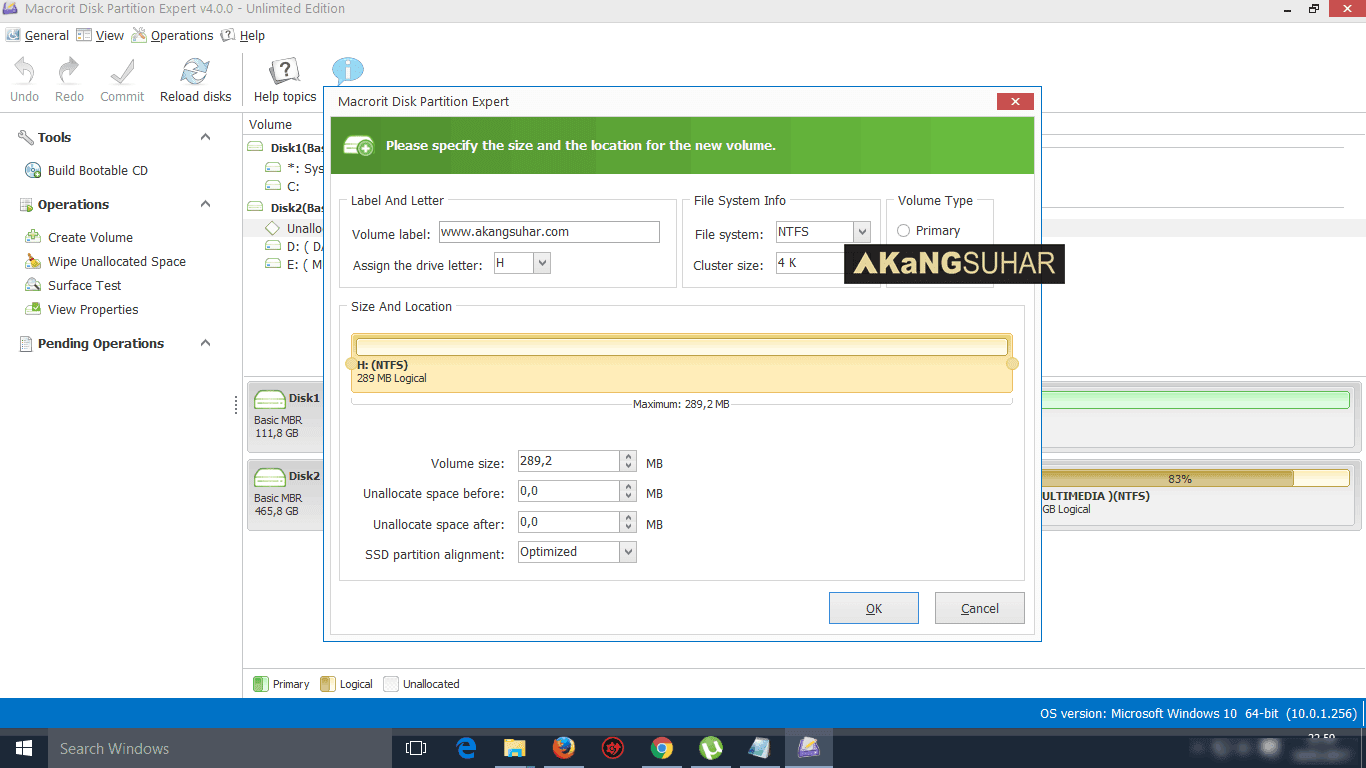Open the View menu
The height and width of the screenshot is (768, 1366).
click(x=100, y=35)
